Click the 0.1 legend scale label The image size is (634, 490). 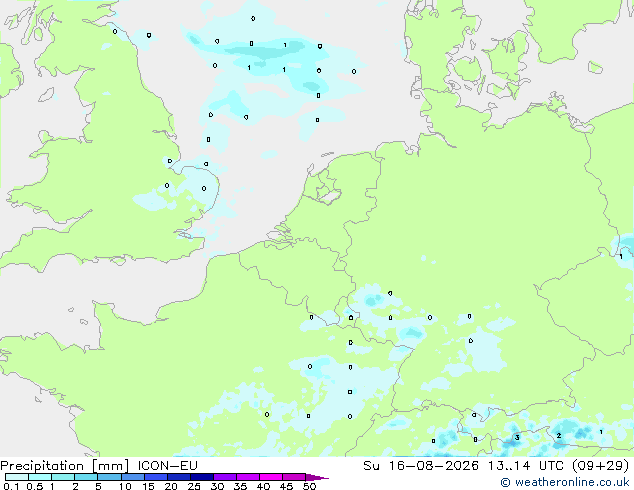pos(11,486)
